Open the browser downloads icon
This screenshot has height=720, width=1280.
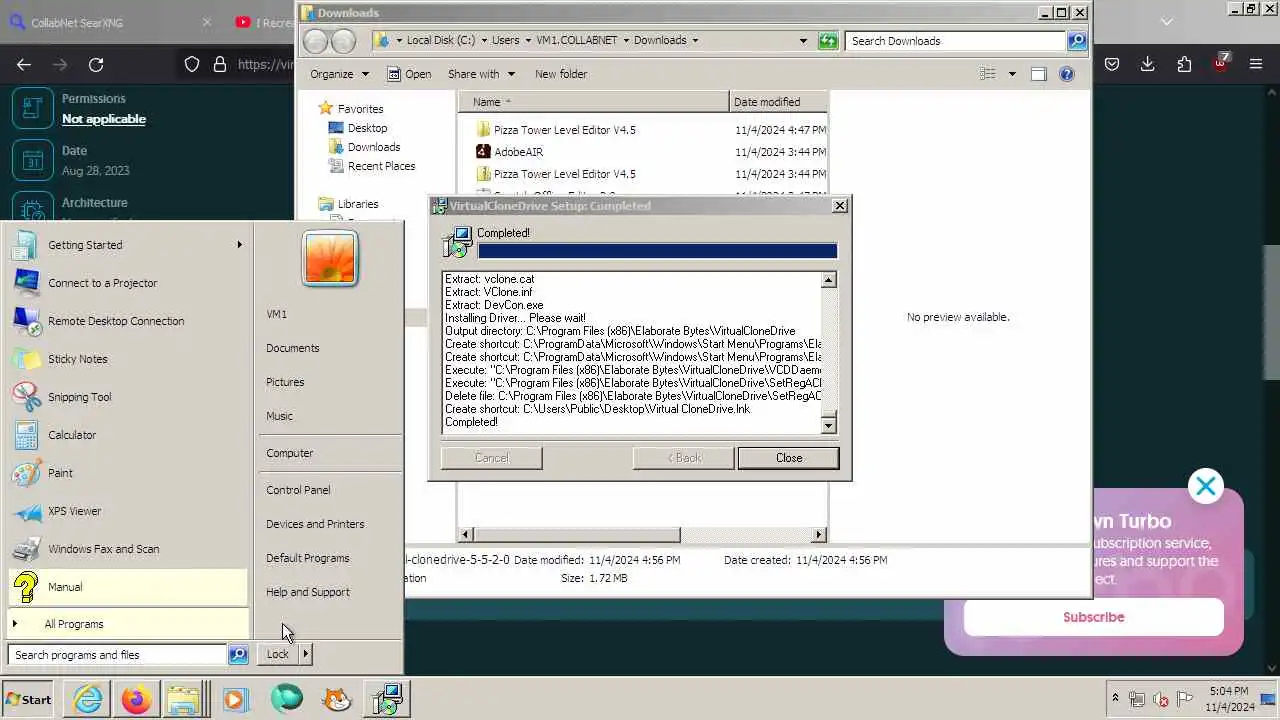(x=1148, y=64)
